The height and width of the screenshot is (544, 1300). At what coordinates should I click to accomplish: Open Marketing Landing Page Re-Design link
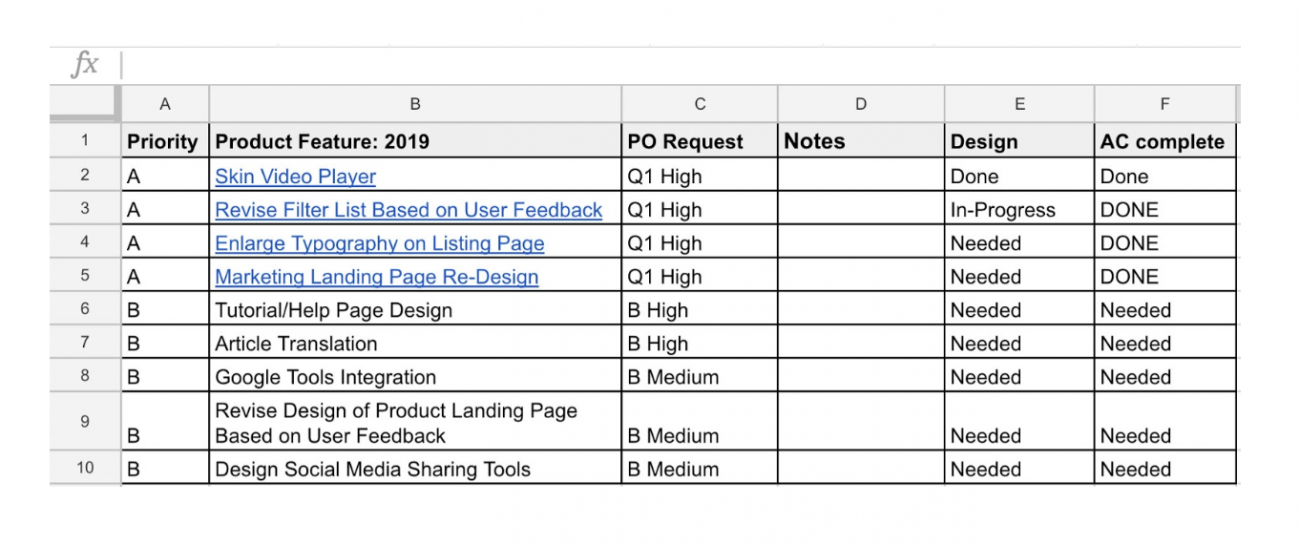(x=377, y=277)
